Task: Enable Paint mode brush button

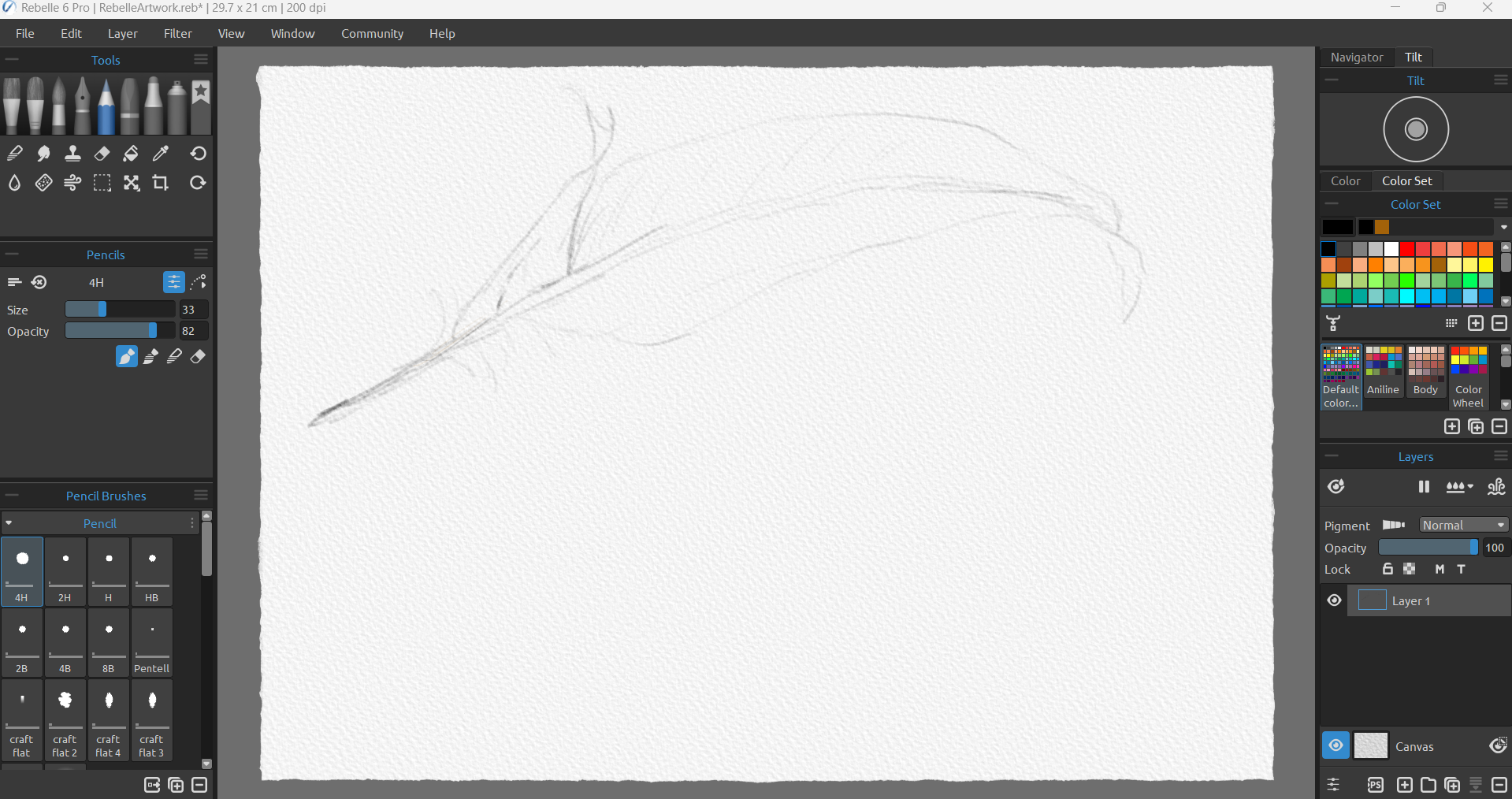Action: (x=126, y=357)
